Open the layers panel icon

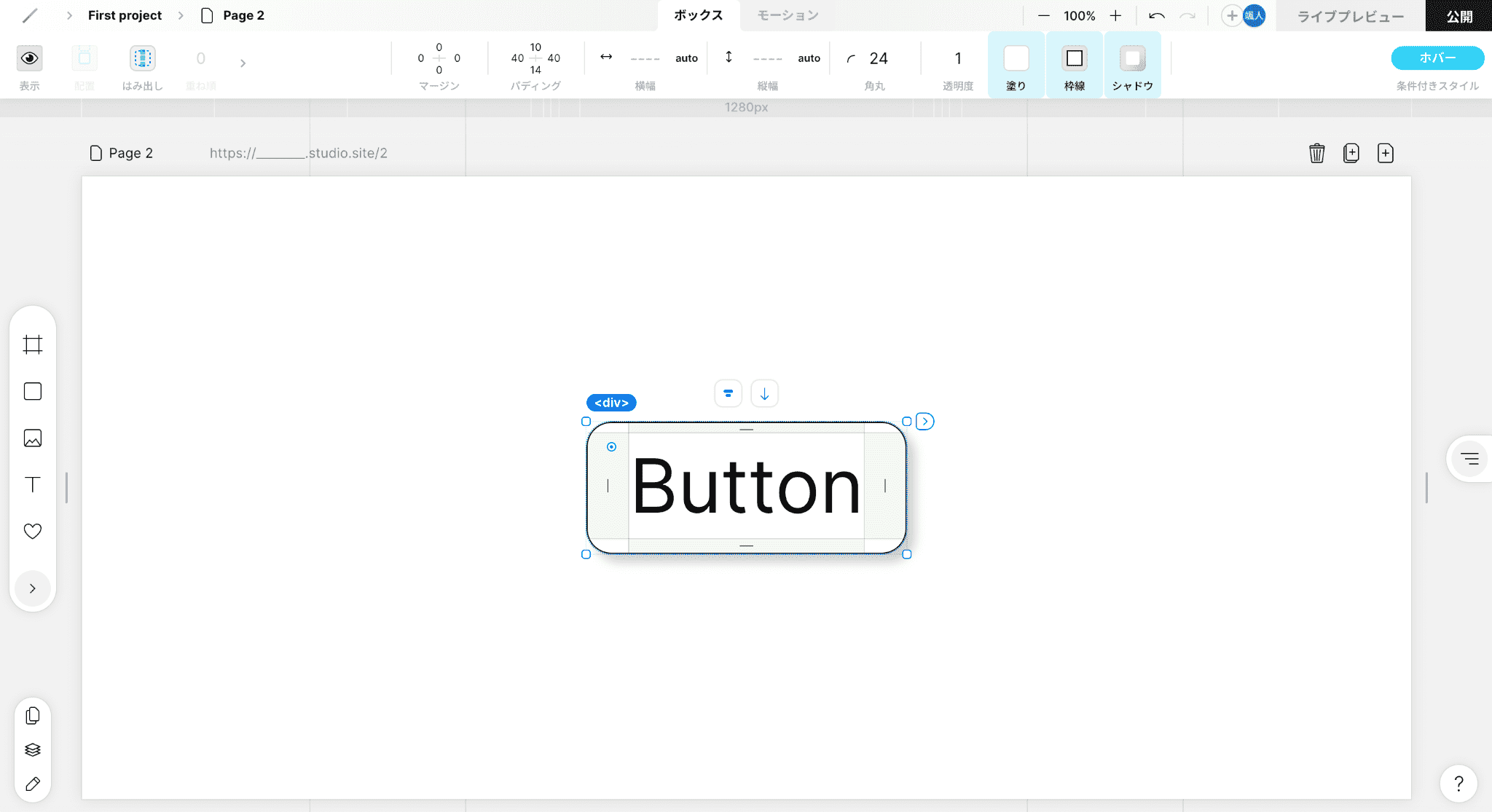click(33, 750)
